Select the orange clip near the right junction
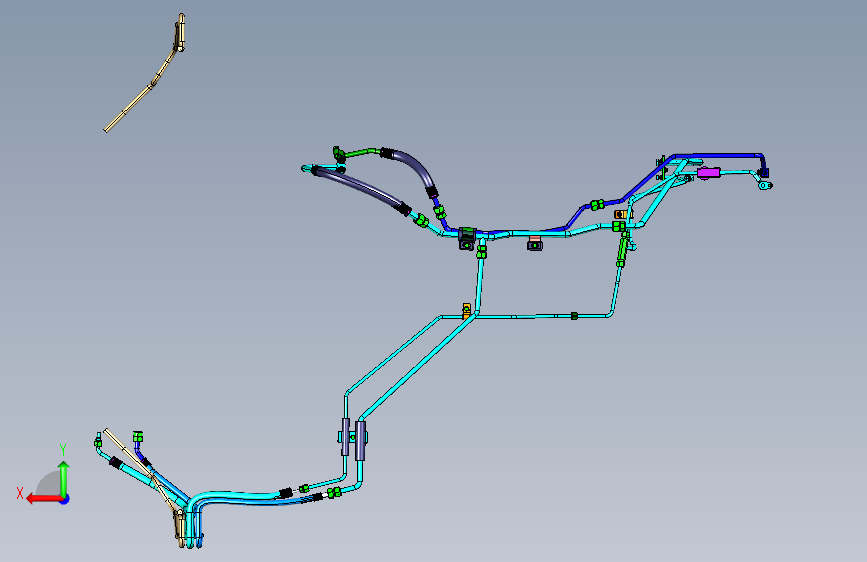This screenshot has height=562, width=867. (620, 214)
